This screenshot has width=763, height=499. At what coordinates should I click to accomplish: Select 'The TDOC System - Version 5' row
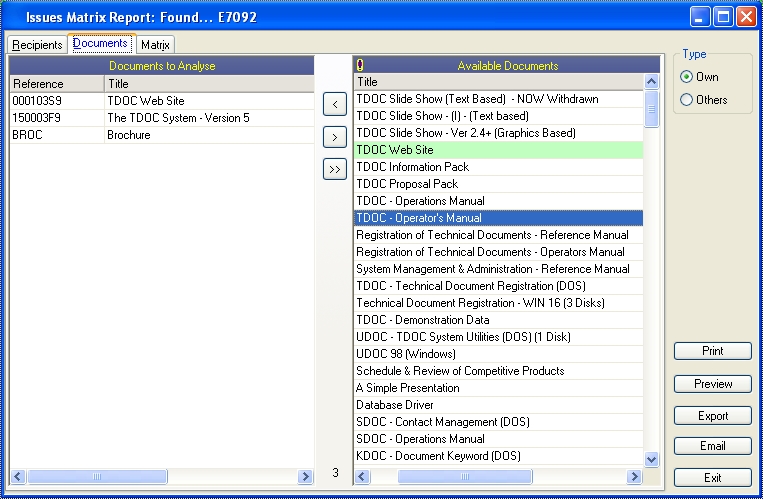[x=209, y=118]
